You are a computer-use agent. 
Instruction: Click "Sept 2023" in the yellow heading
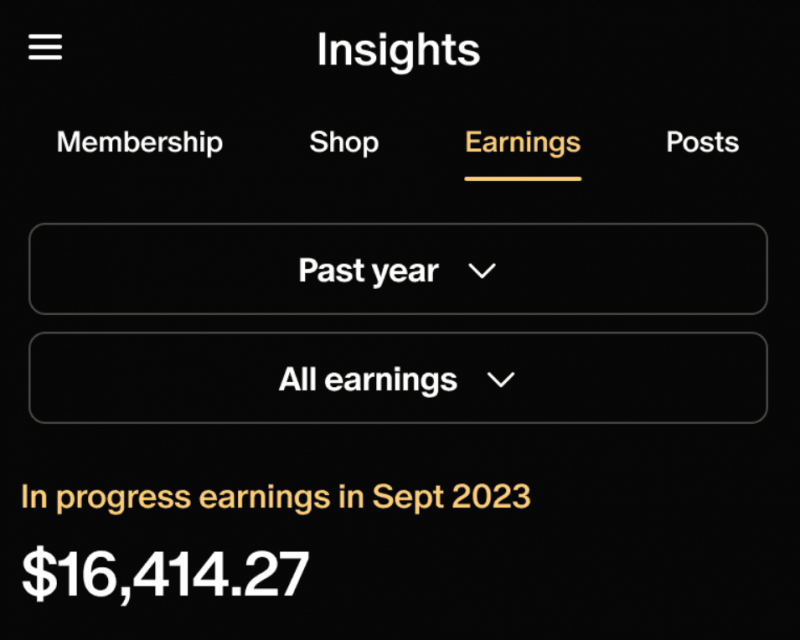point(451,496)
